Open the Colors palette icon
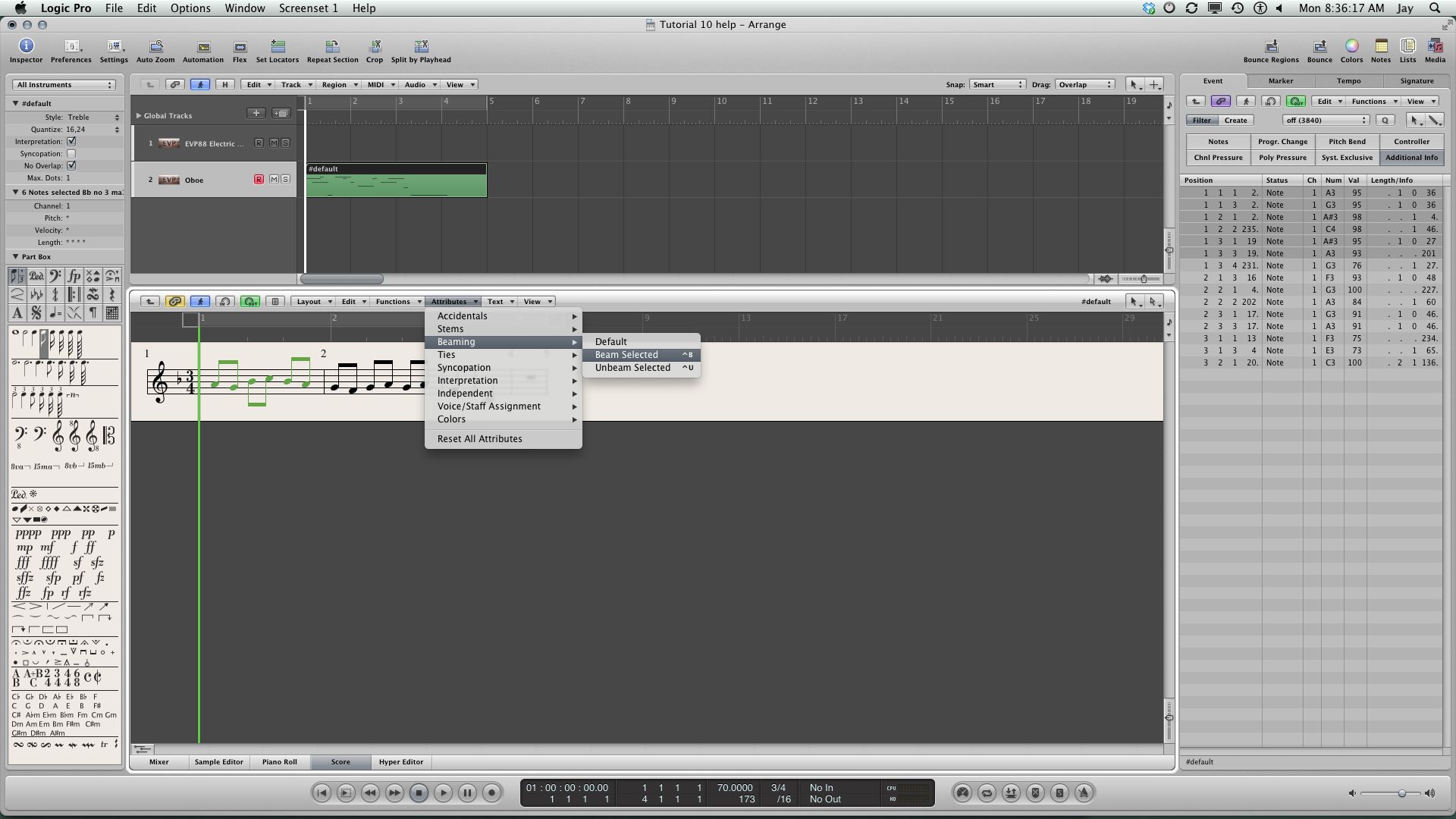The image size is (1456, 819). pos(1351,51)
